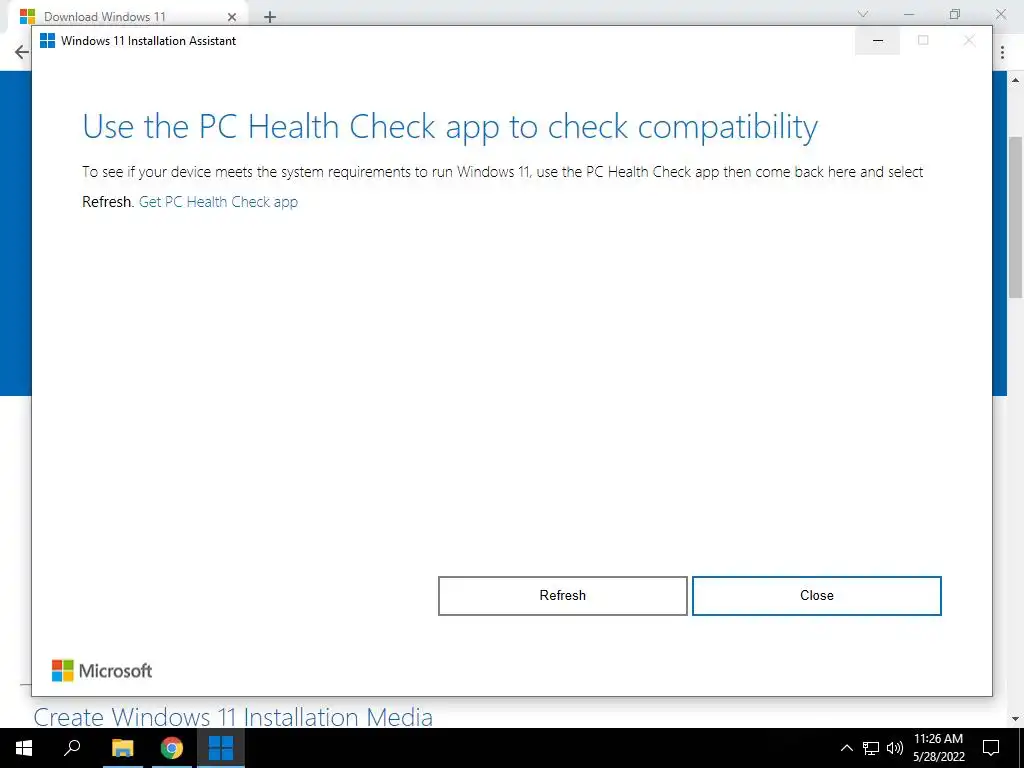Click the Create Windows 11 Installation Media heading

[233, 717]
